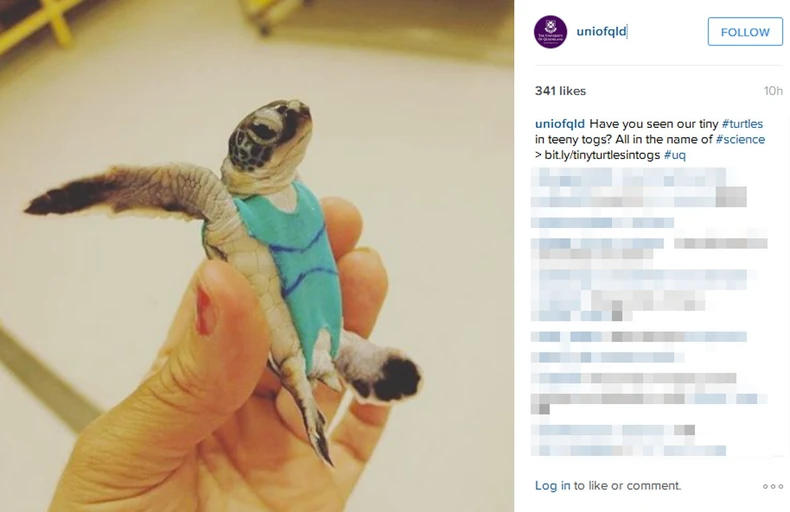Click the bit.ly/tinyturtlesintogs caption text

[x=602, y=155]
